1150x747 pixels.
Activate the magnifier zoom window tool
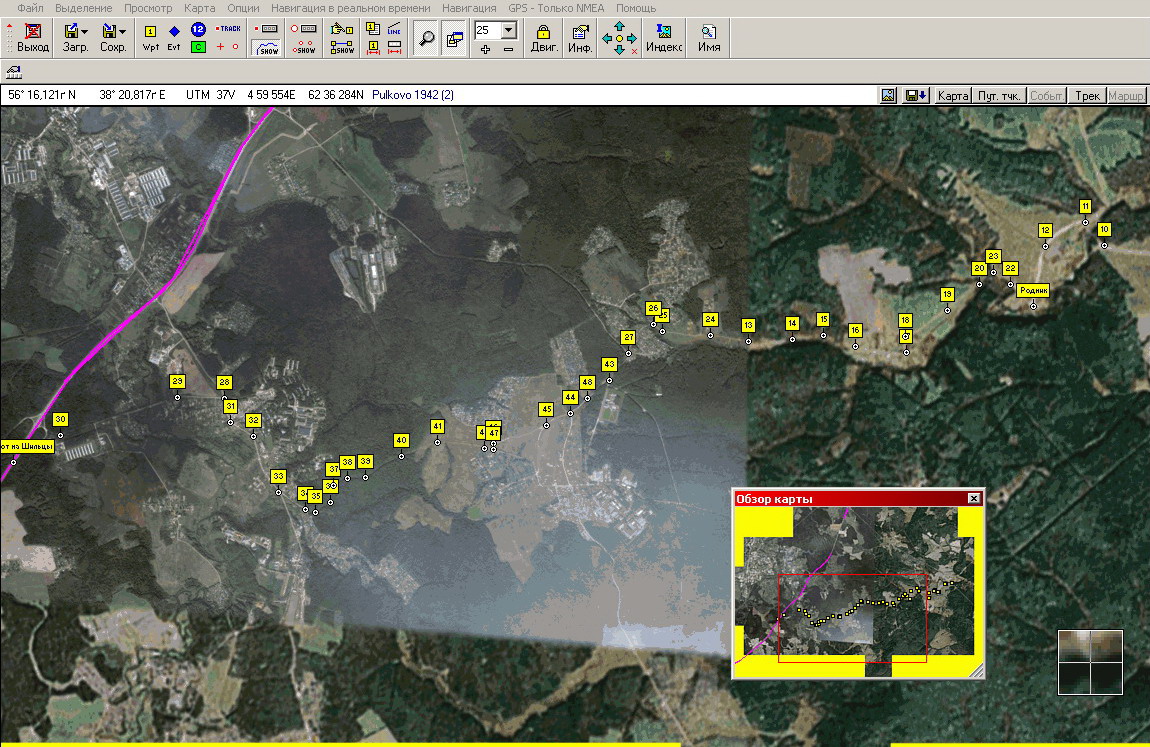(427, 39)
